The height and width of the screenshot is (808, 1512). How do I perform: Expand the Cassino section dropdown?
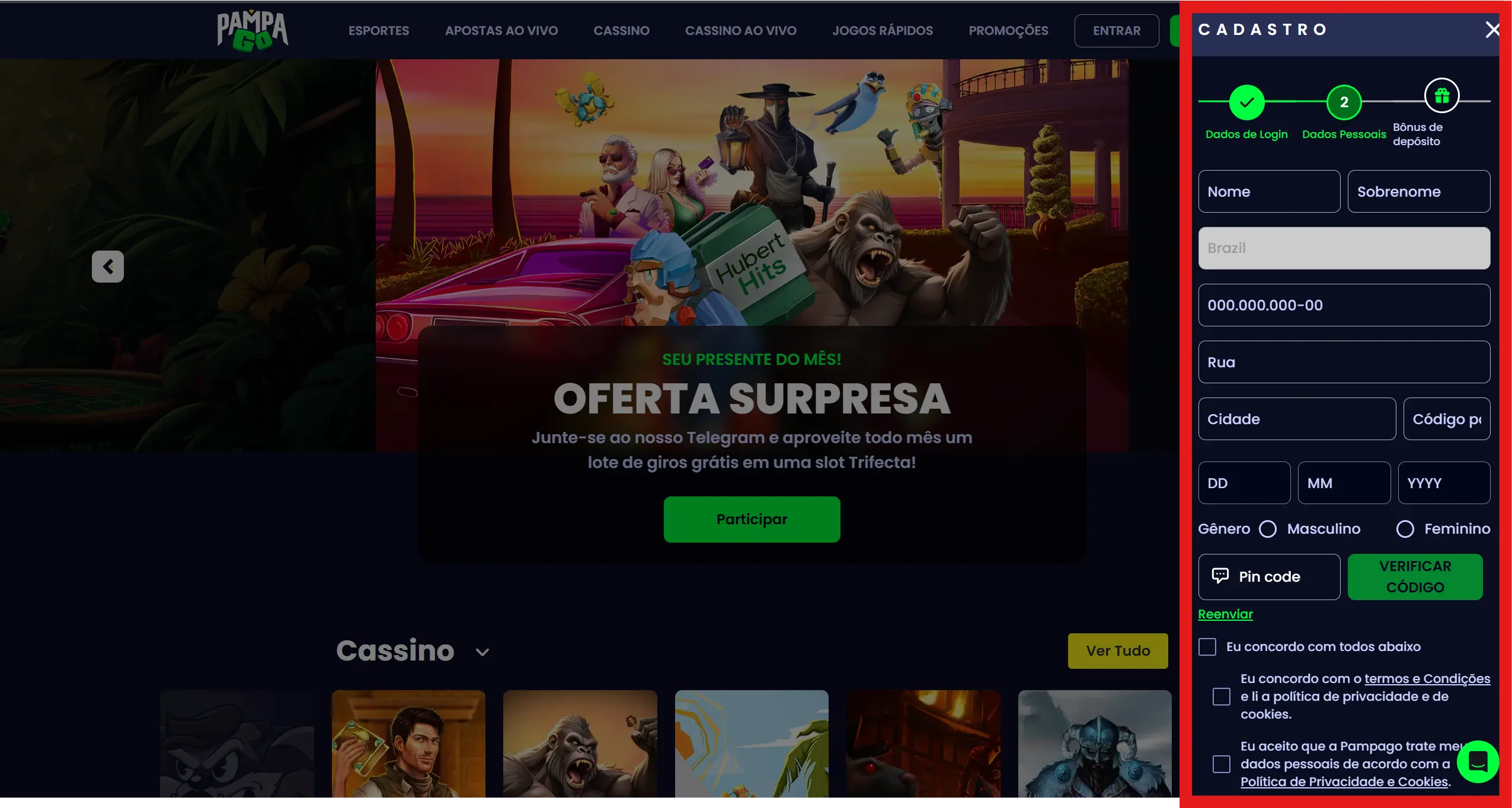pos(482,652)
